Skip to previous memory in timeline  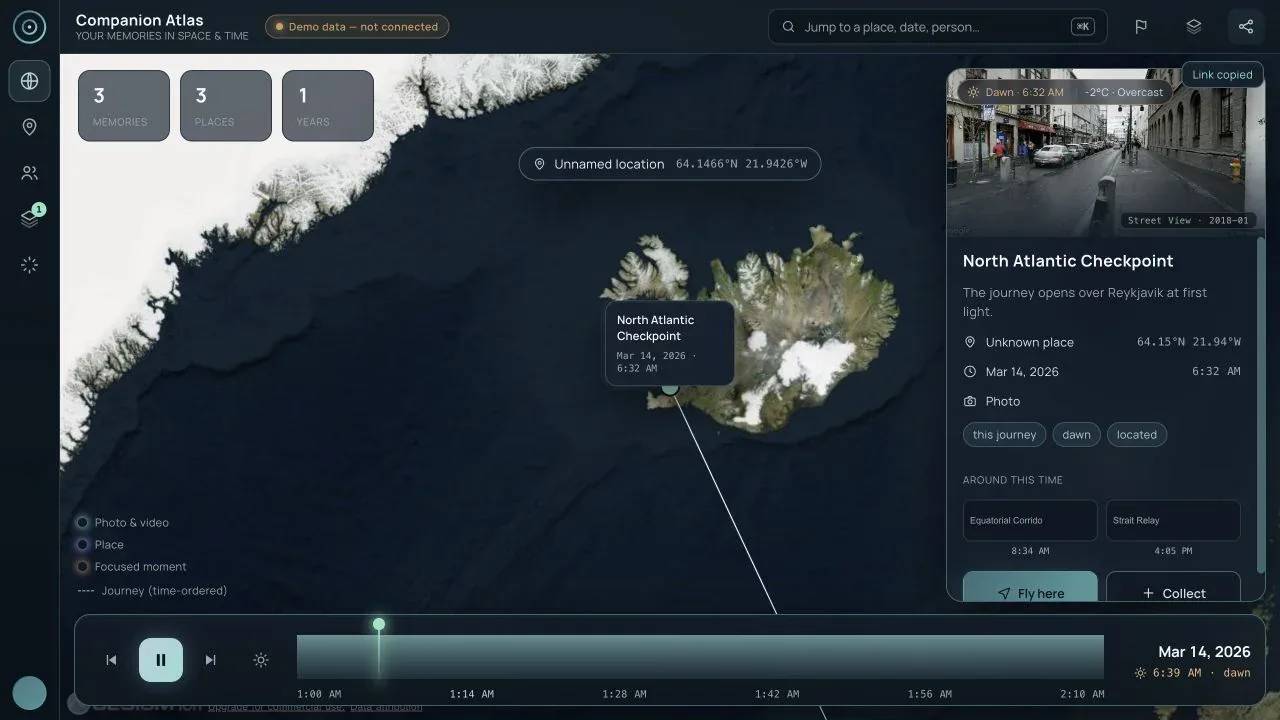(111, 660)
